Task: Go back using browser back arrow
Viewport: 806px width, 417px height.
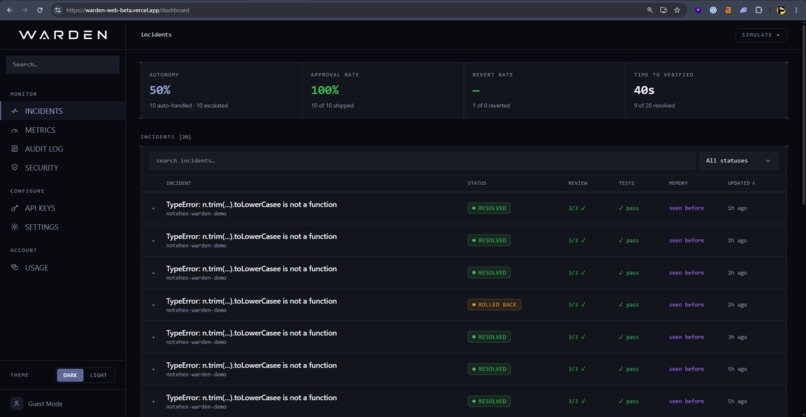Action: [9, 10]
